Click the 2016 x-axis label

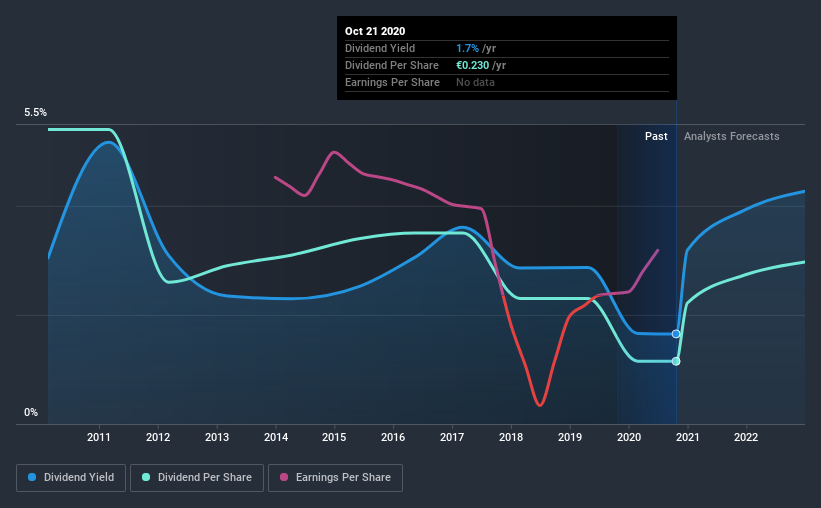click(x=393, y=437)
